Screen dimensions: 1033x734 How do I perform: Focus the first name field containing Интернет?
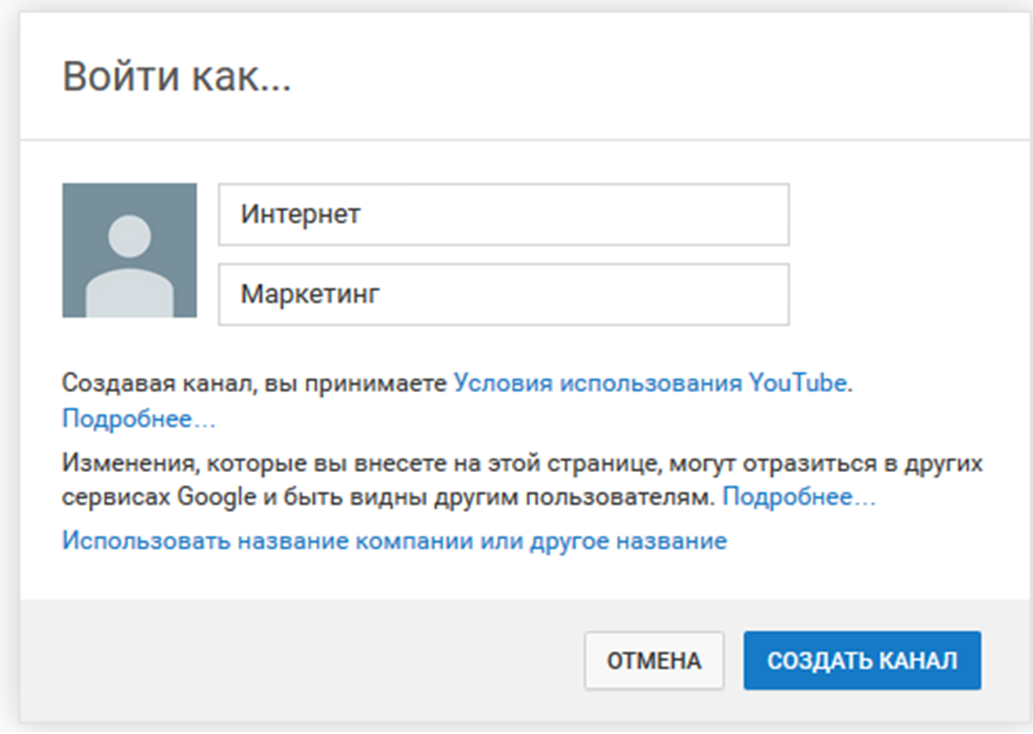pyautogui.click(x=504, y=215)
